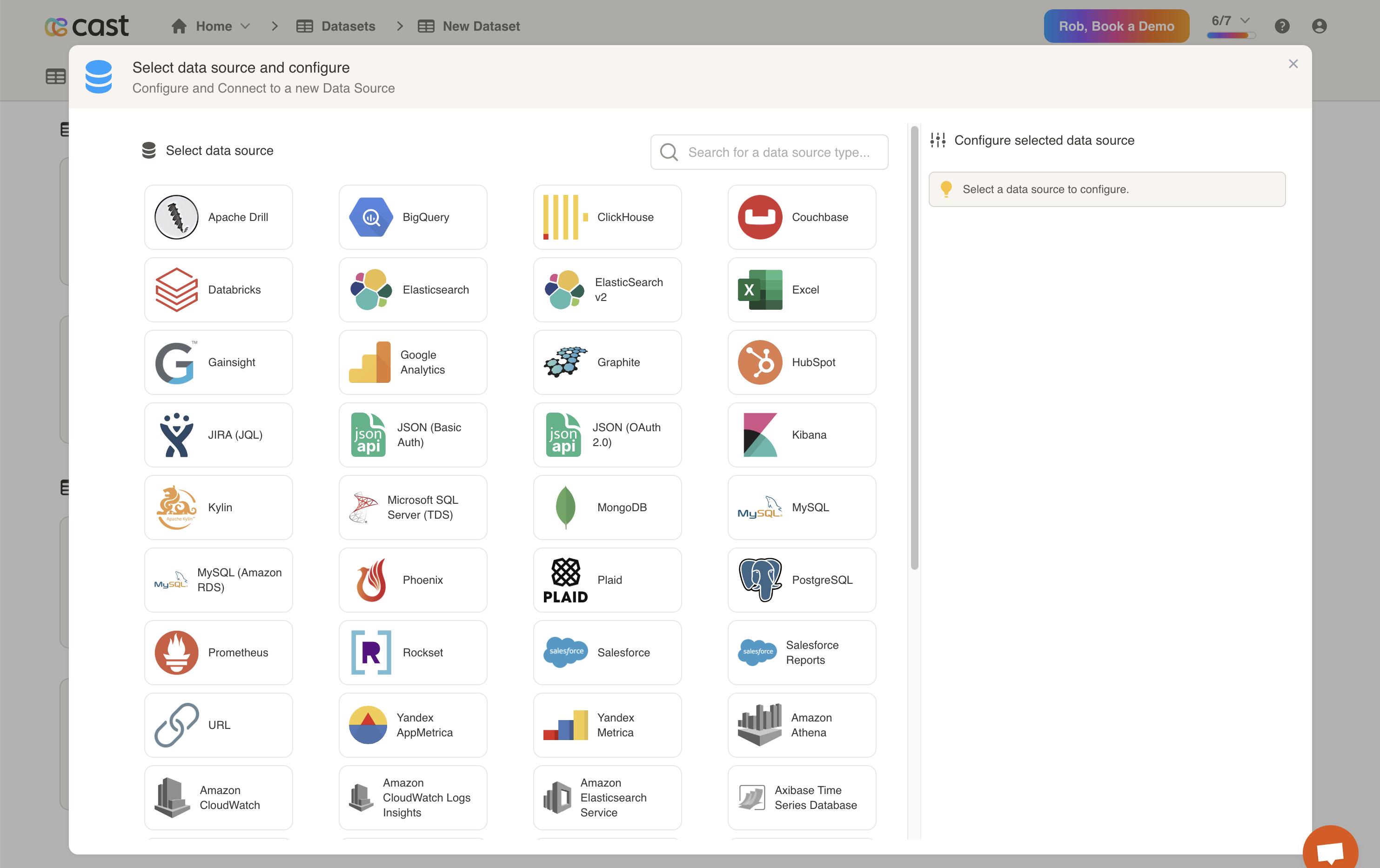Open the chat support bubble
Viewport: 1380px width, 868px height.
[x=1330, y=851]
